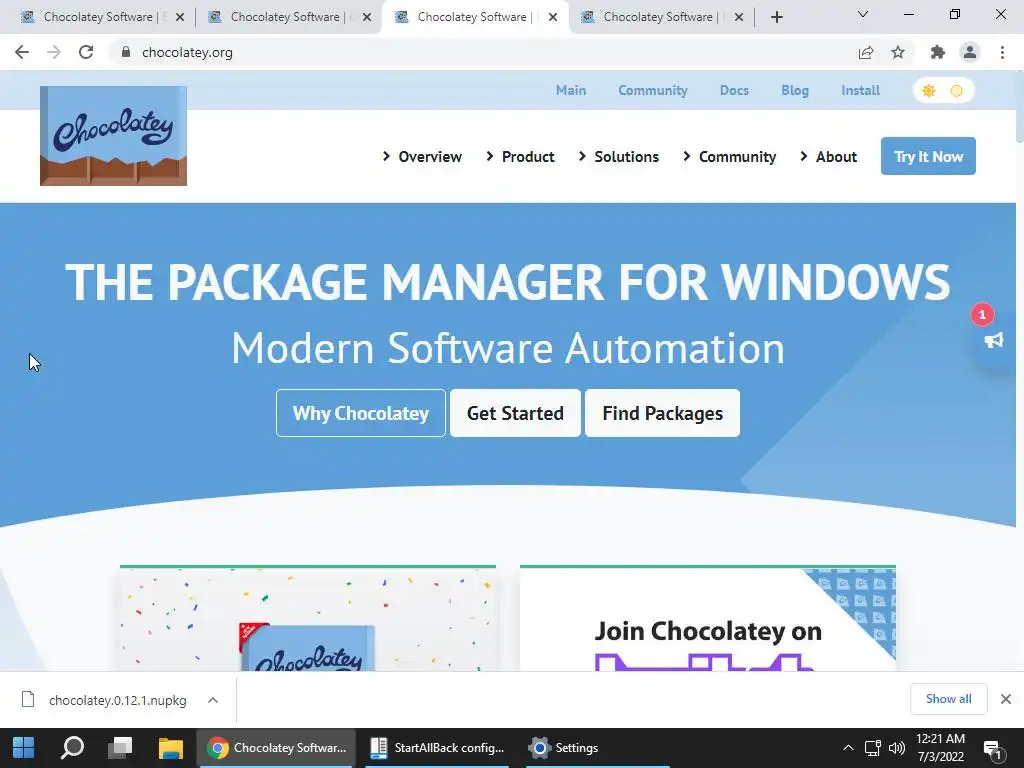Show hidden system tray icons
Screen dimensions: 1024x768
click(848, 748)
